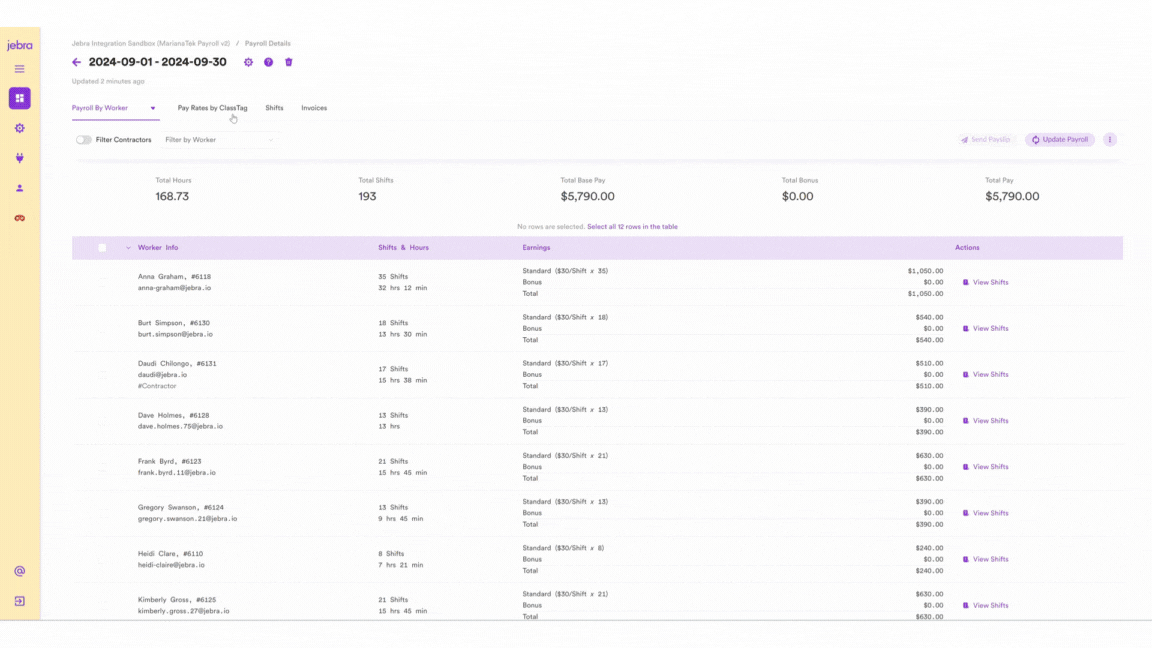Click 'Select all 12 rows in the table'
Image resolution: width=1152 pixels, height=648 pixels.
[632, 227]
